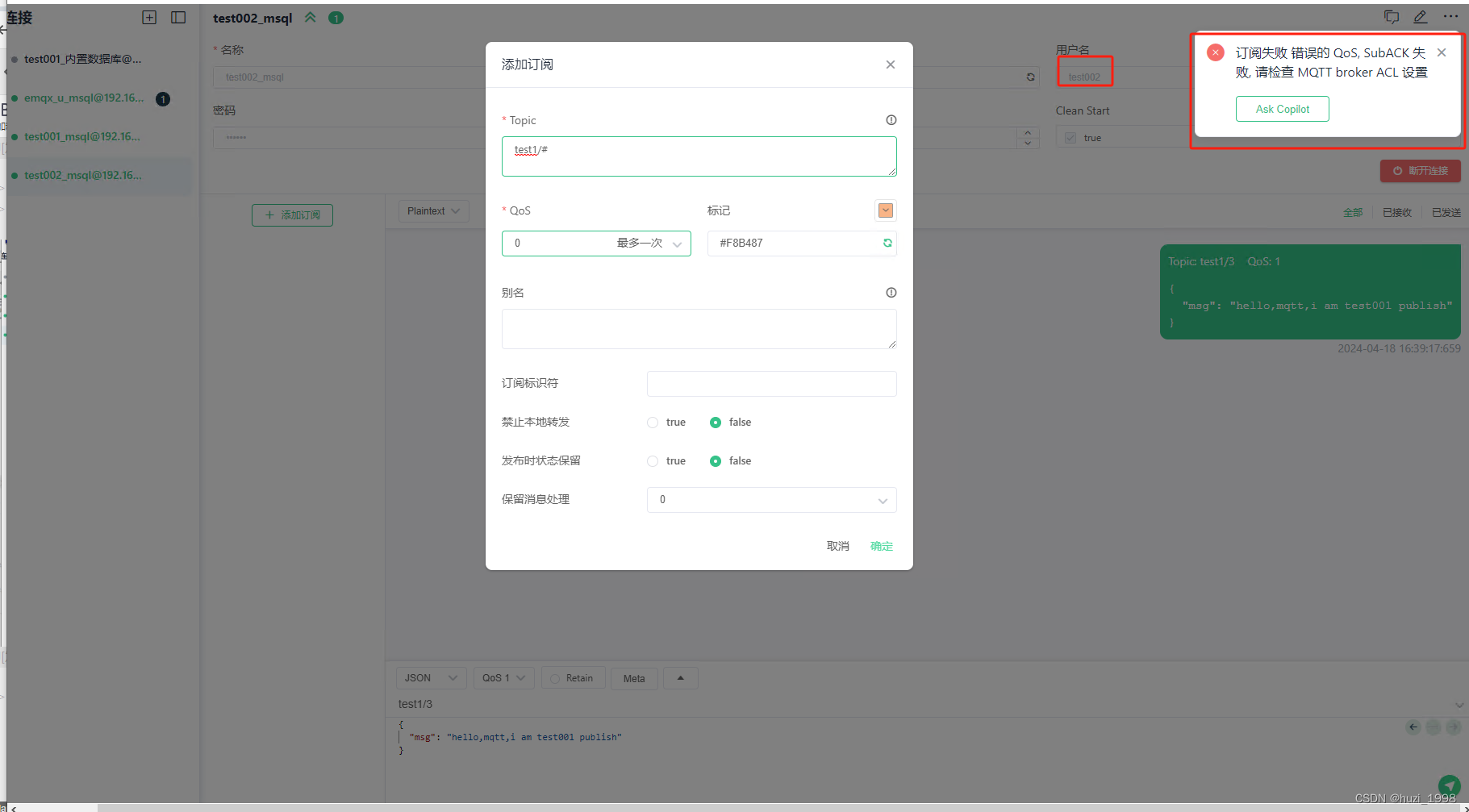Toggle the sidebar layout icon
Screen dimensions: 1469x812
(x=178, y=17)
